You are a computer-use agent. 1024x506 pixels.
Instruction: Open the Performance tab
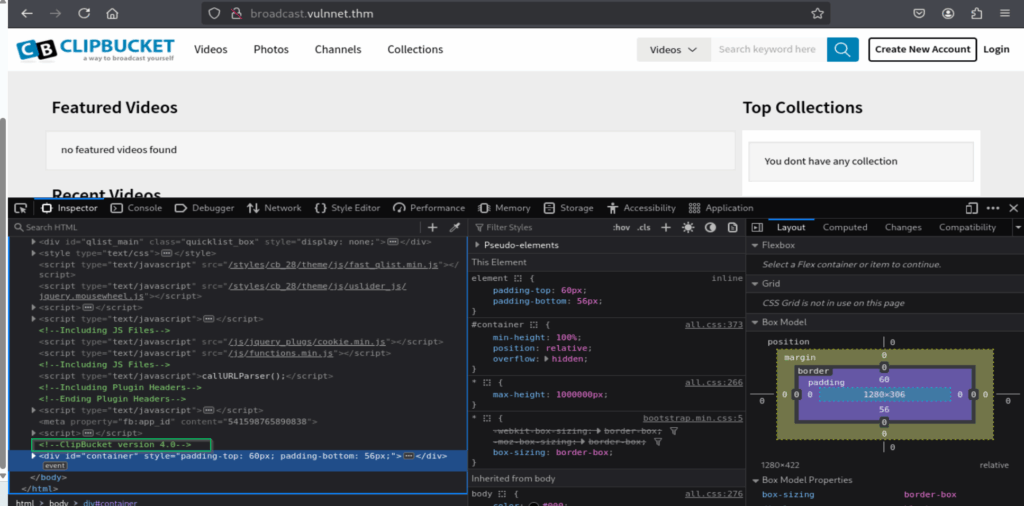(429, 208)
